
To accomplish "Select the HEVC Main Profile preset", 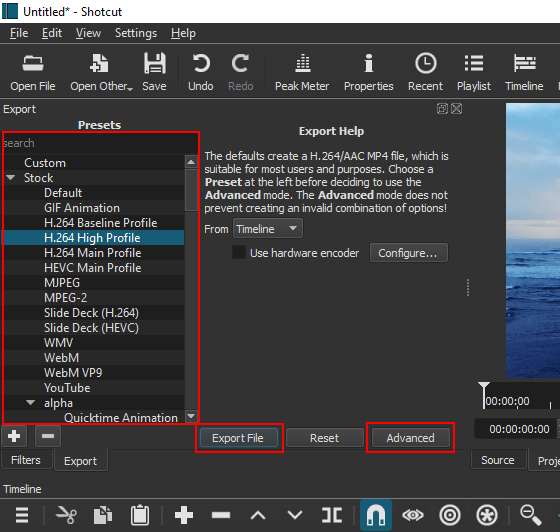I will click(x=92, y=268).
